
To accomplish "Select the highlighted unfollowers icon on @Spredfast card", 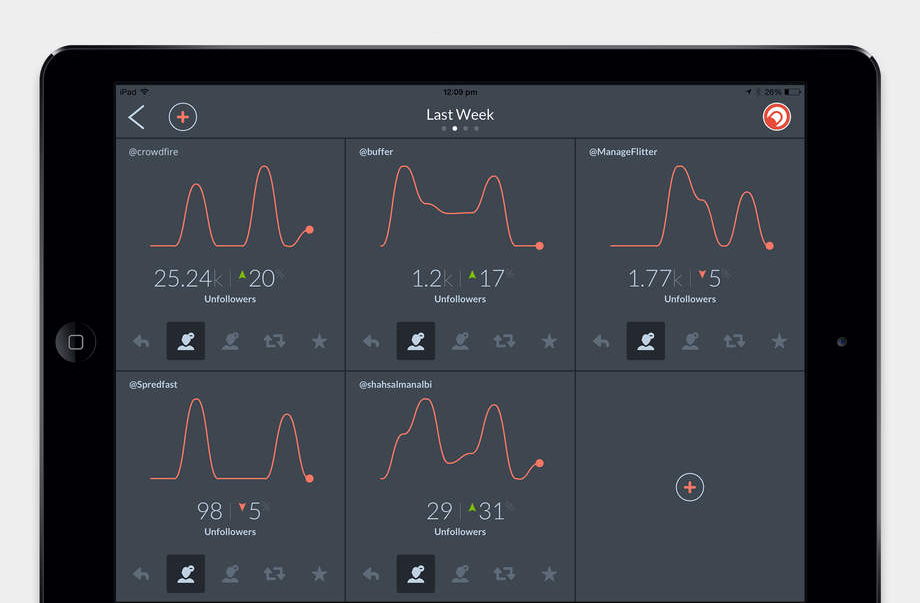I will tap(186, 574).
